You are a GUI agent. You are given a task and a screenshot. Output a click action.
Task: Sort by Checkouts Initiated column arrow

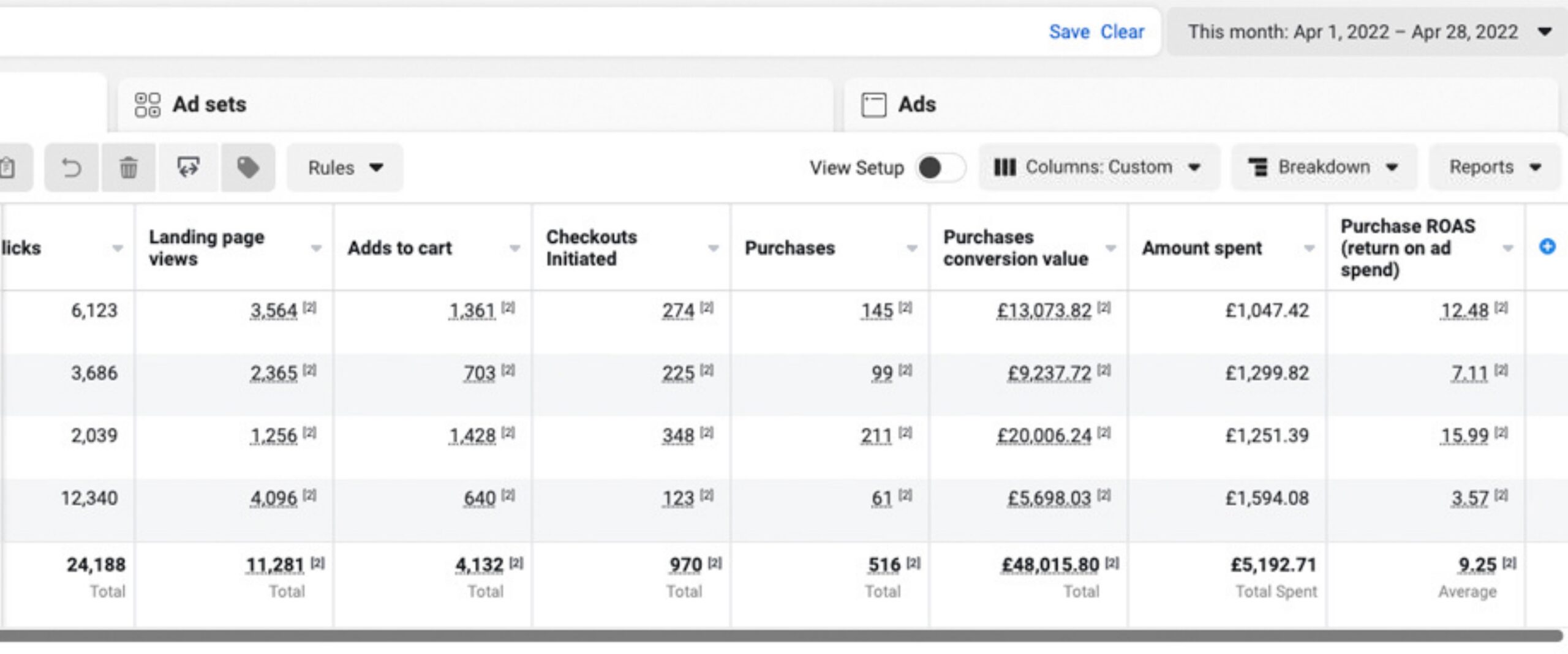pos(713,248)
